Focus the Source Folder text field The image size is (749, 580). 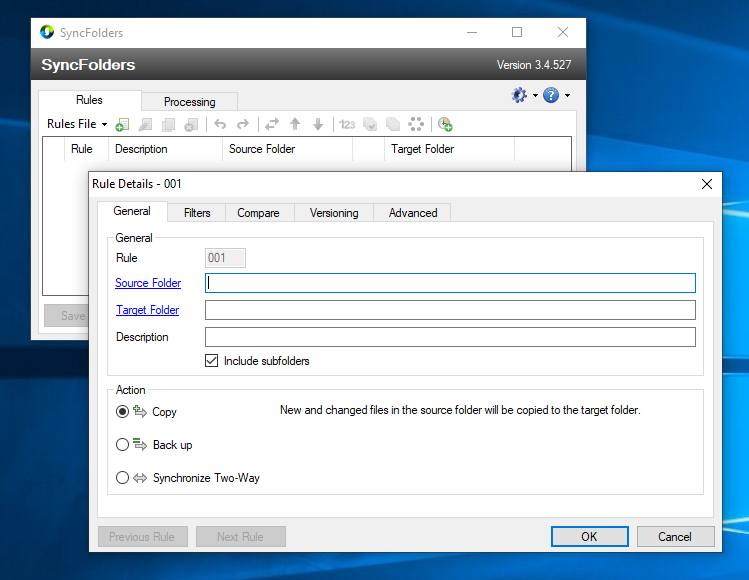(450, 283)
